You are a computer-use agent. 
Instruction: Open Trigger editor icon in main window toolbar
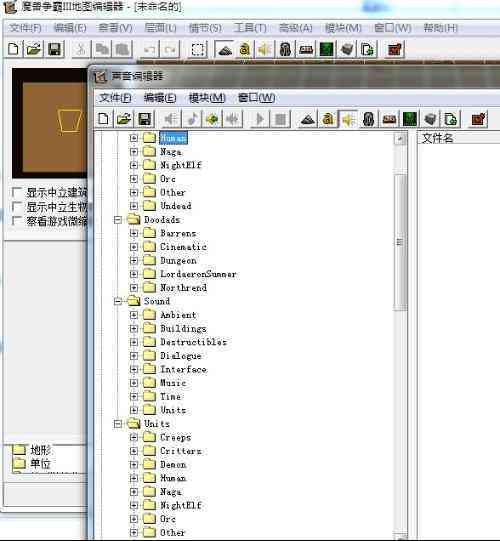(244, 49)
